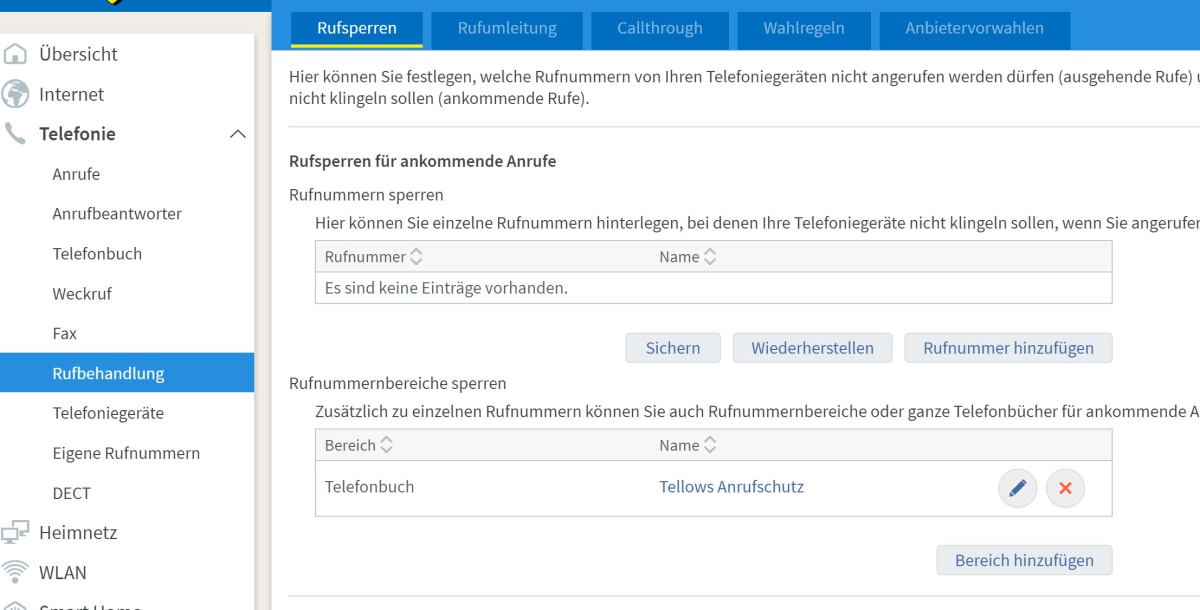Click the Internet globe icon

(x=16, y=94)
